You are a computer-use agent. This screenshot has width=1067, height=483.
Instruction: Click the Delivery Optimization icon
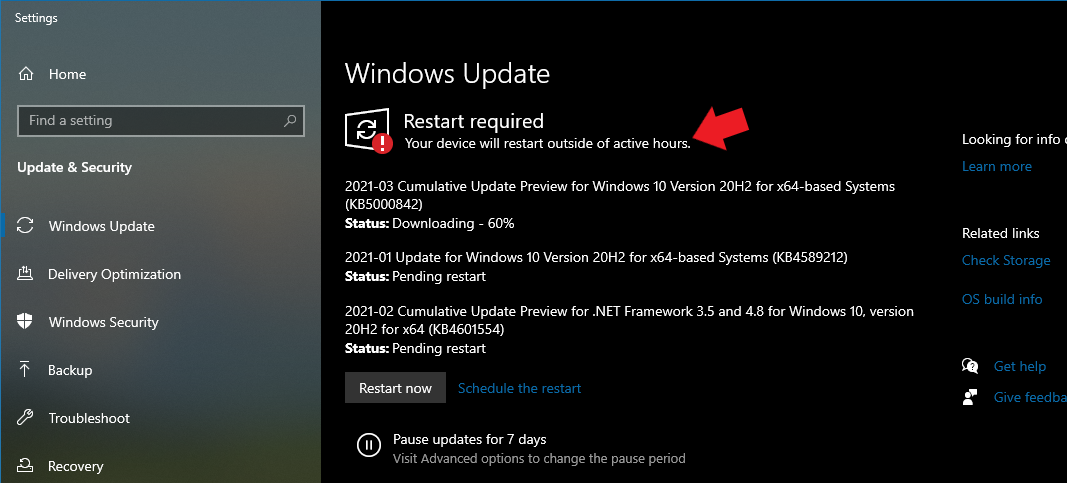tap(25, 274)
